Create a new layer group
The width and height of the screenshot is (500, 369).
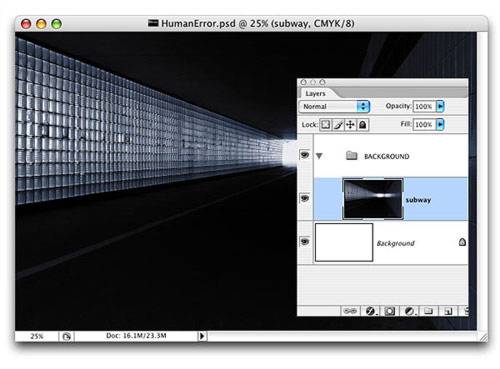pos(428,311)
